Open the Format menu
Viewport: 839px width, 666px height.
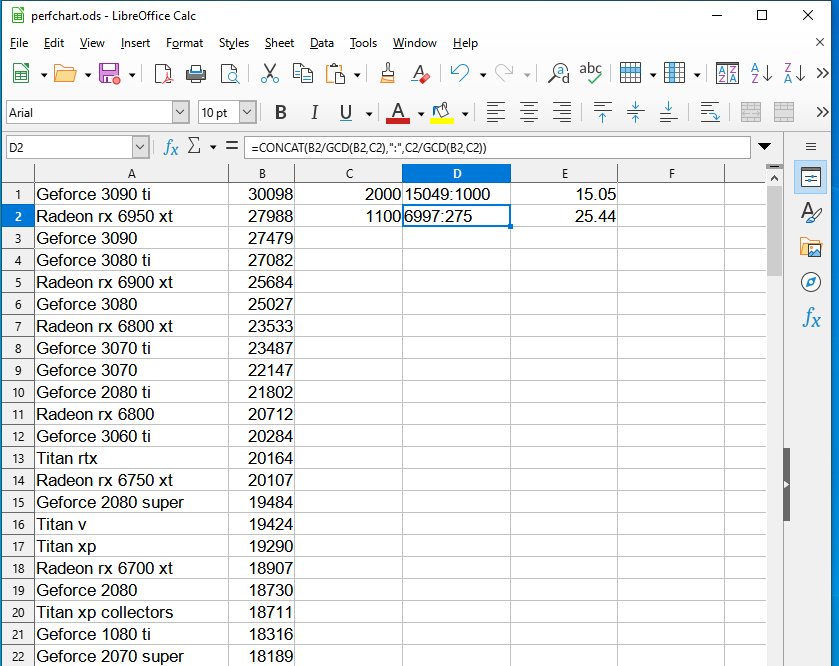pyautogui.click(x=185, y=43)
